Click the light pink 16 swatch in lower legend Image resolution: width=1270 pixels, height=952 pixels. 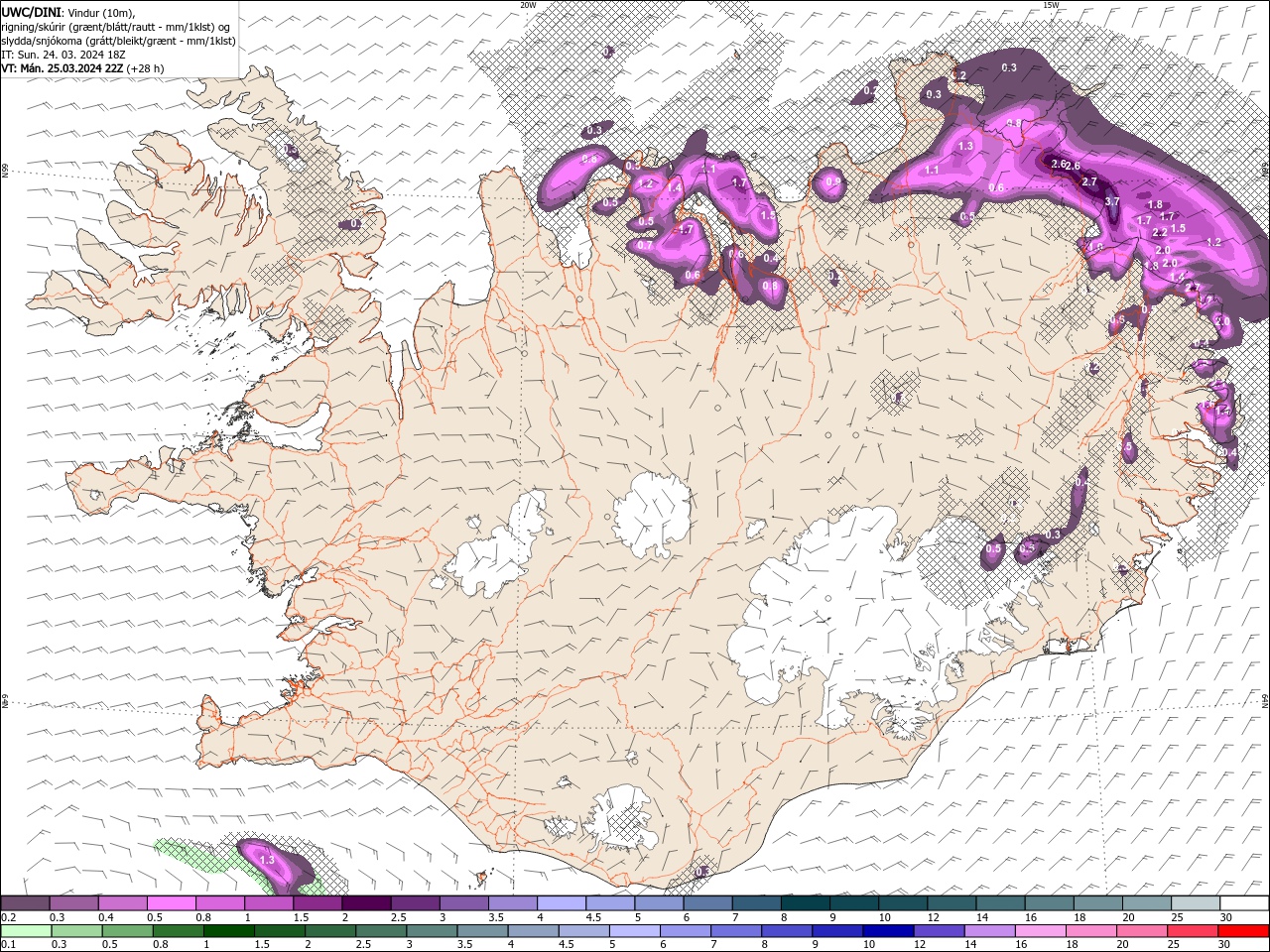point(1040,930)
